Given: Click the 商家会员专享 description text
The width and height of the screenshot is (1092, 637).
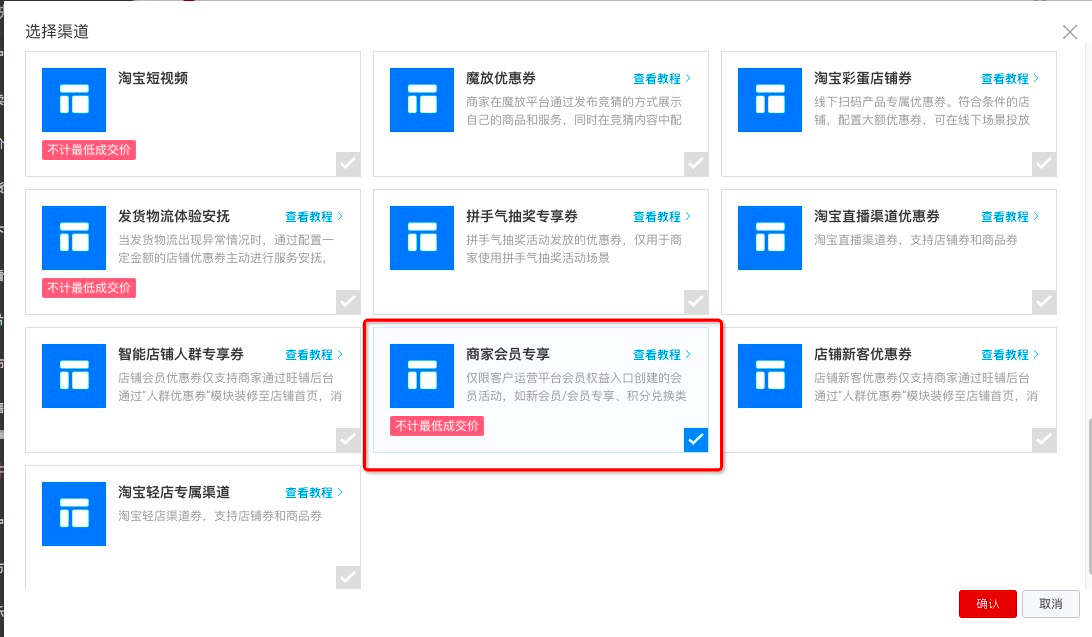Looking at the screenshot, I should [x=577, y=386].
